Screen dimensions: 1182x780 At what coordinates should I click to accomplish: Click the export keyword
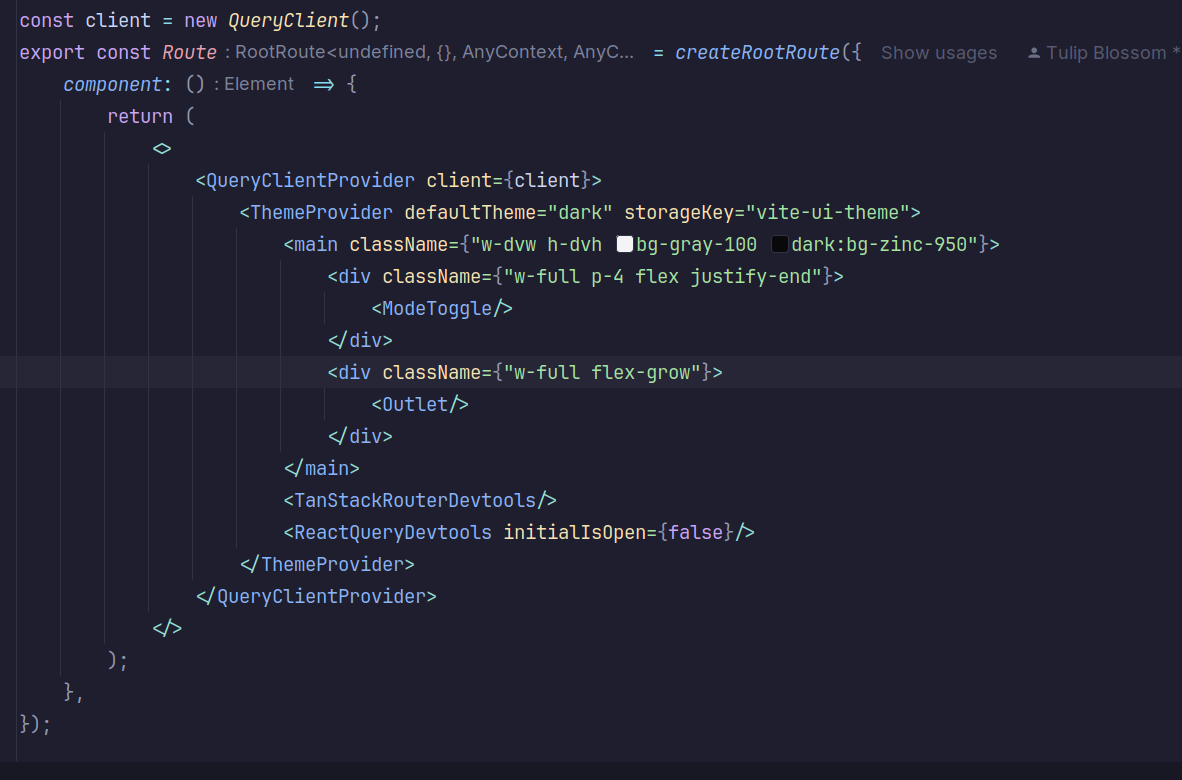click(52, 52)
